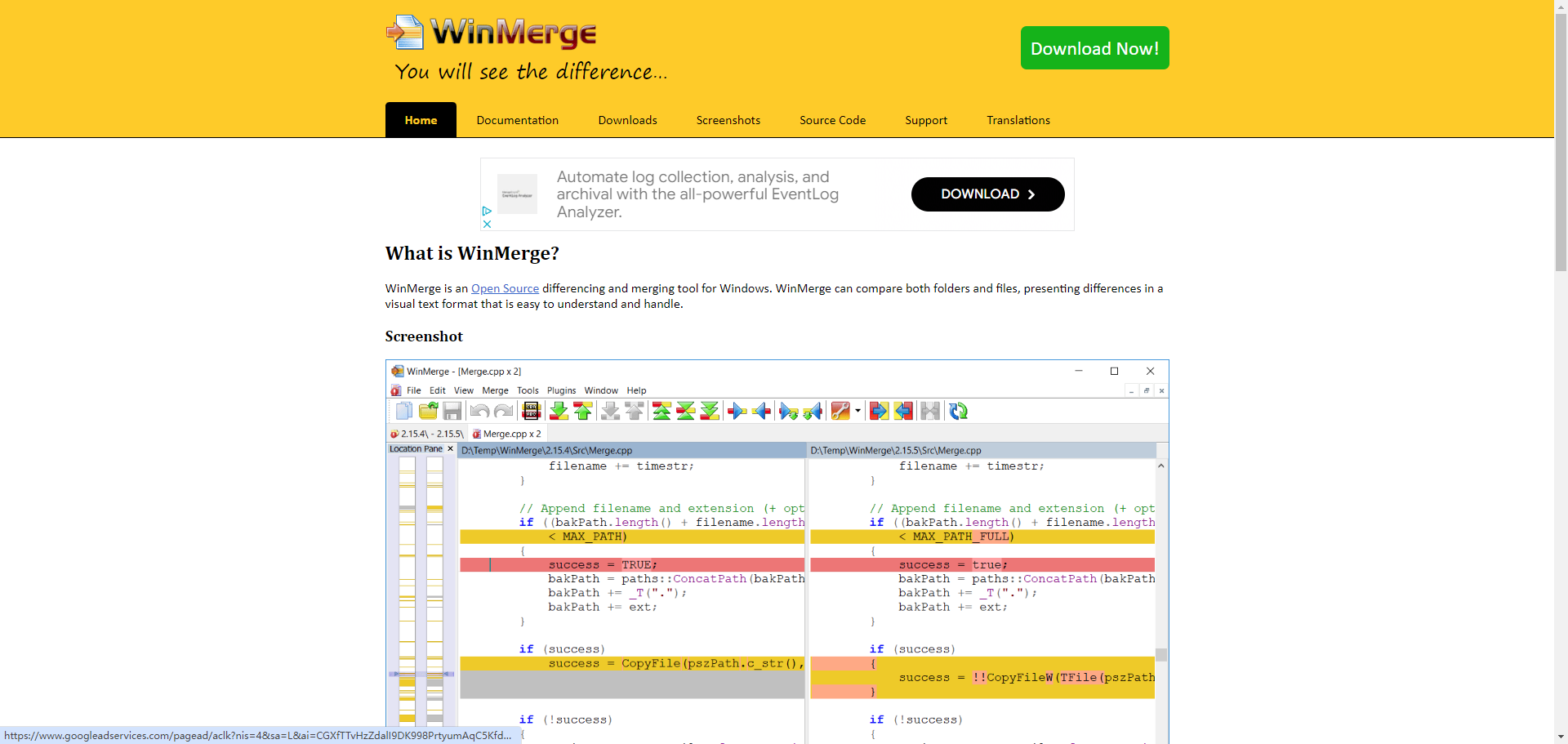This screenshot has height=744, width=1568.
Task: Click the Save floppy disk icon
Action: (452, 411)
